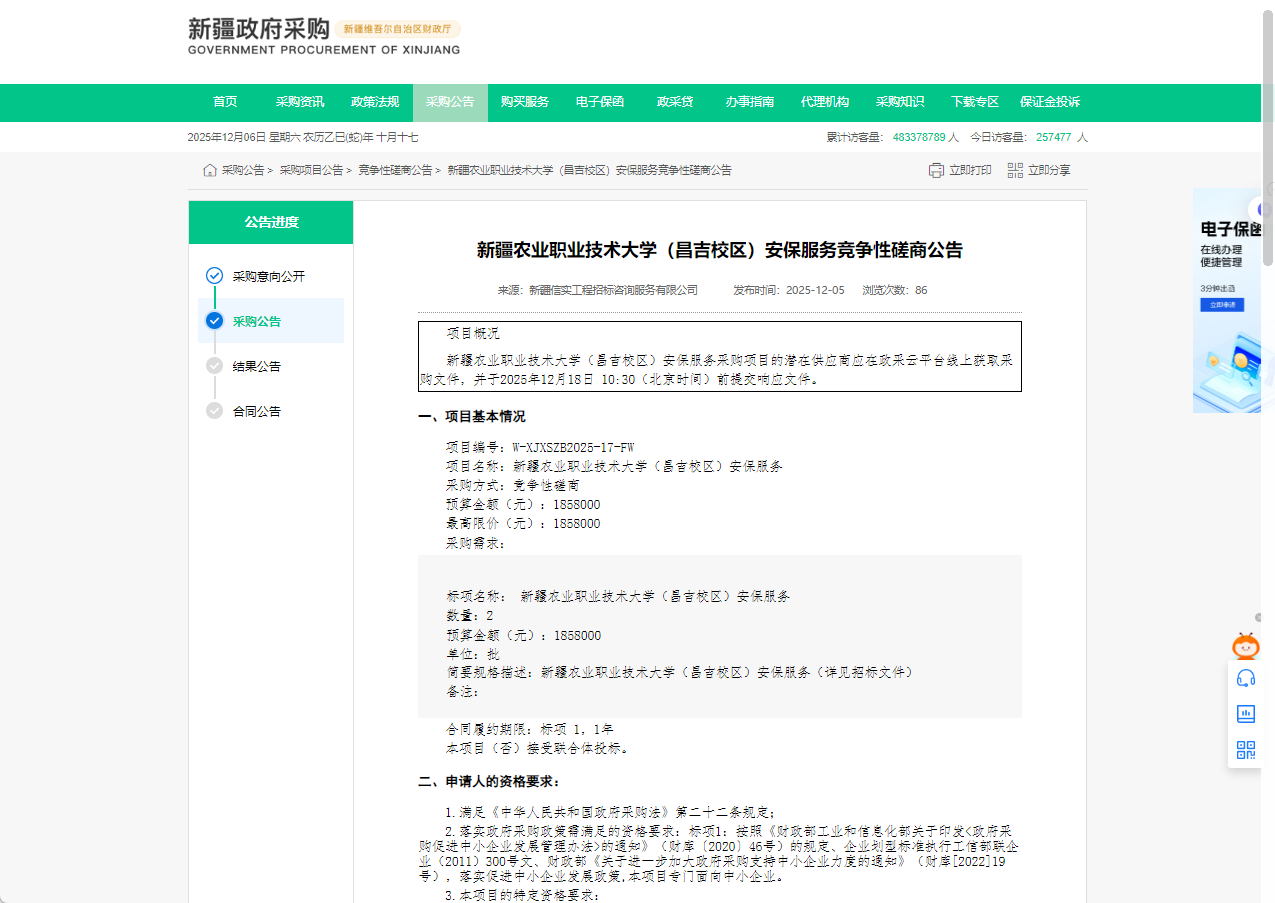Viewport: 1275px width, 903px height.
Task: Click the QR code icon for 立即分享
Action: (1015, 171)
